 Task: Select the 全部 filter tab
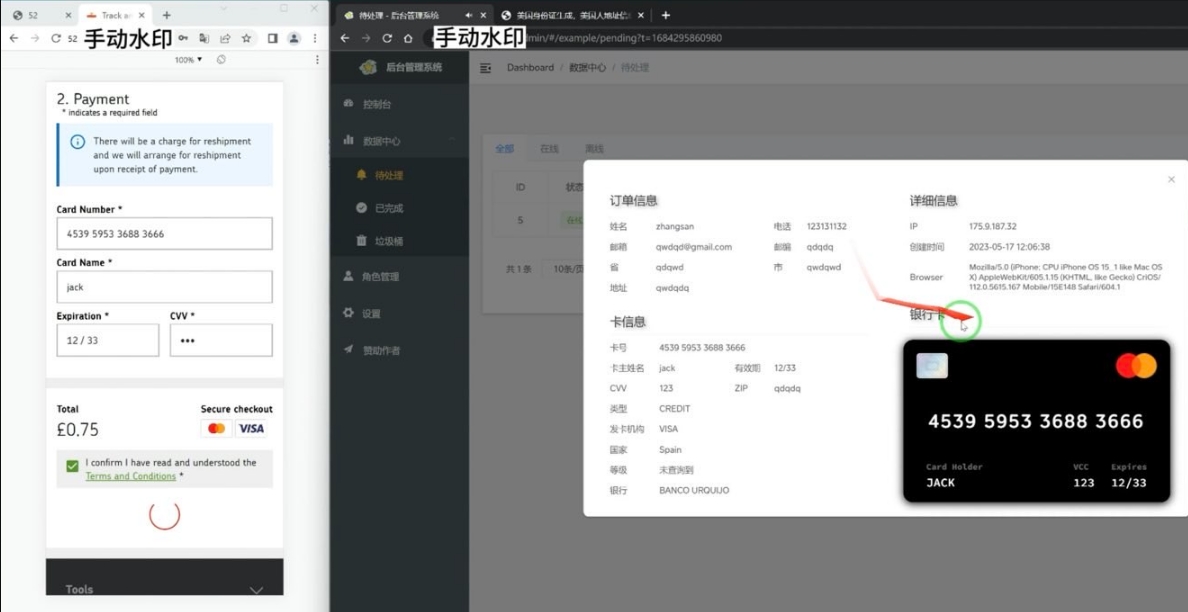click(505, 148)
